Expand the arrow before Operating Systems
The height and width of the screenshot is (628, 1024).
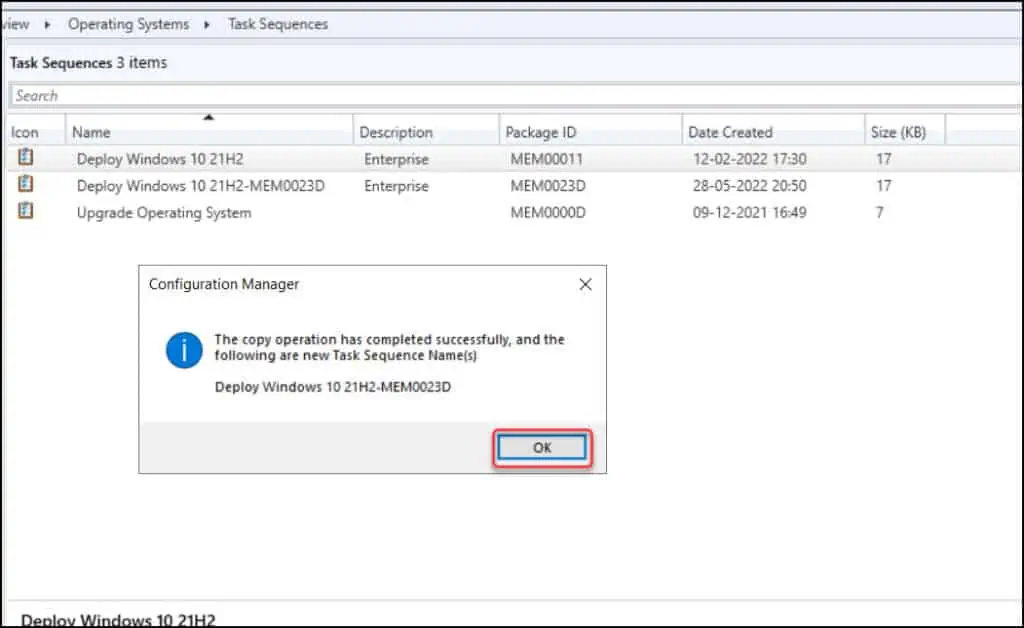pyautogui.click(x=47, y=25)
